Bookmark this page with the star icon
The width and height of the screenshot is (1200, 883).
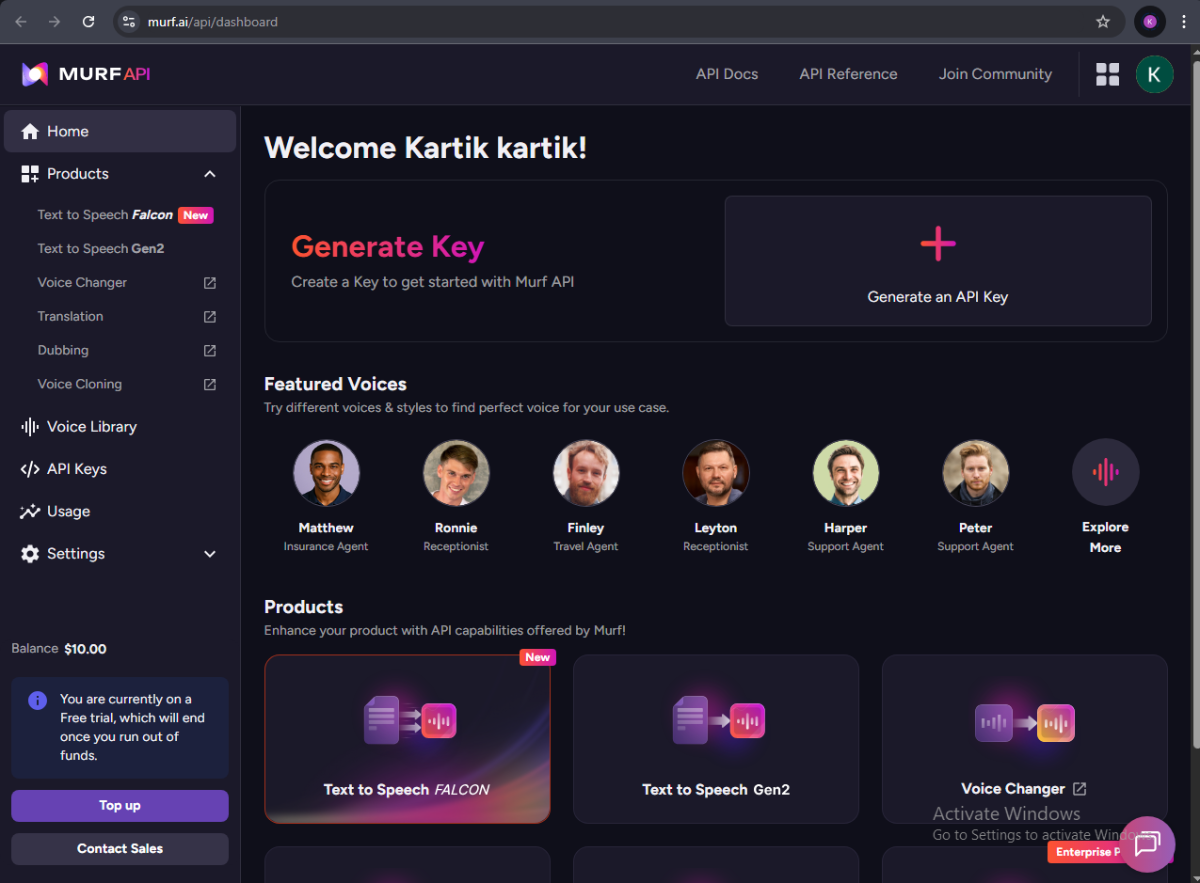pos(1103,21)
